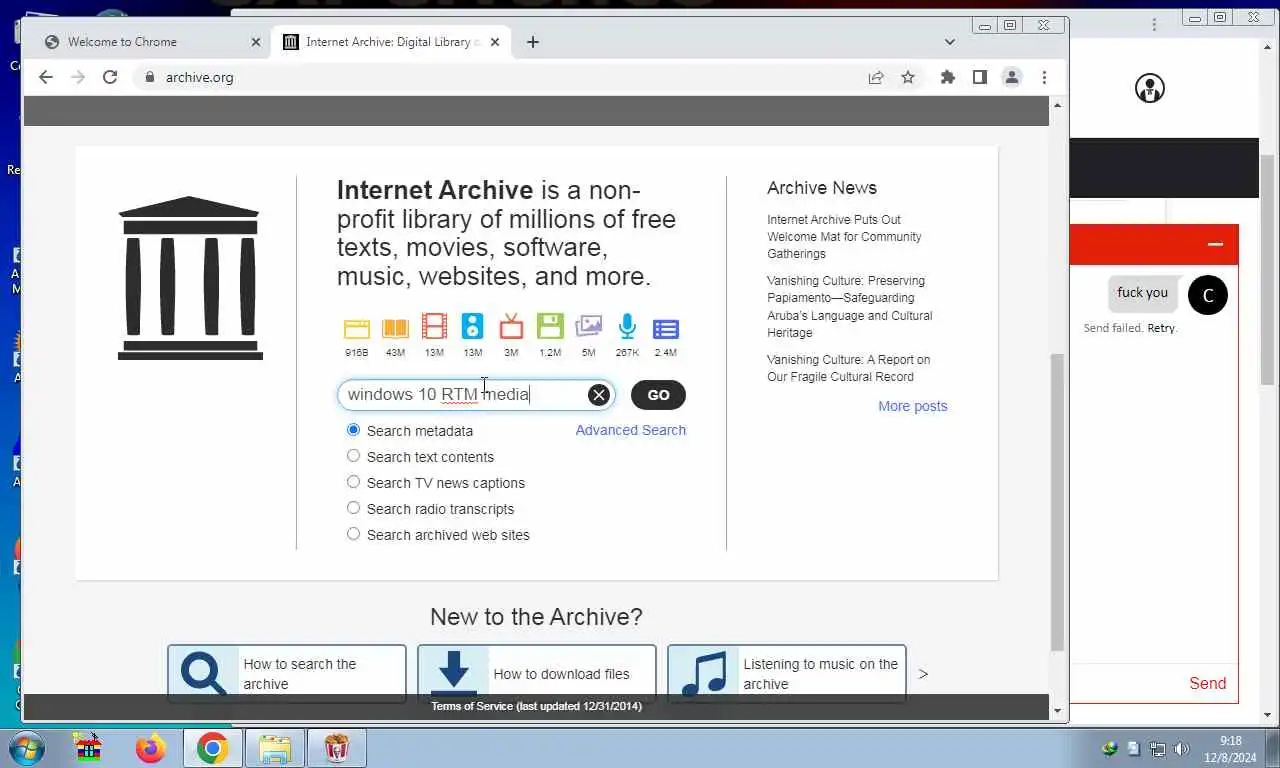Reload the archive.org page
Image resolution: width=1280 pixels, height=768 pixels.
pyautogui.click(x=110, y=77)
